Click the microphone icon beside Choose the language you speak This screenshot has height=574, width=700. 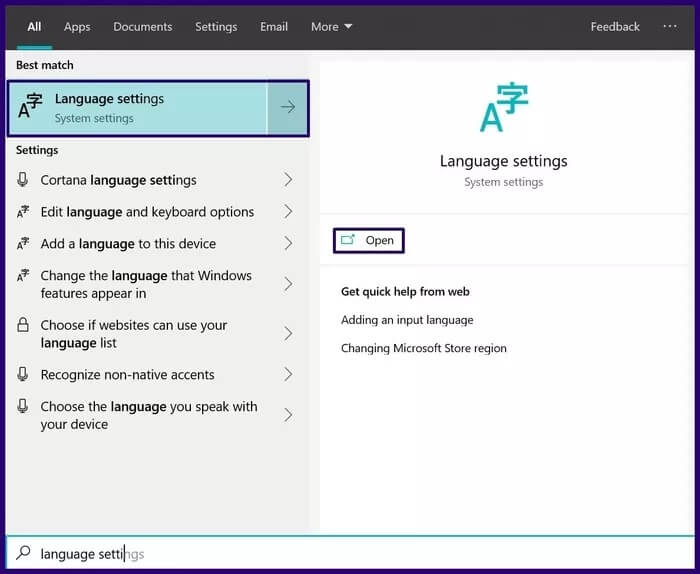coord(23,406)
